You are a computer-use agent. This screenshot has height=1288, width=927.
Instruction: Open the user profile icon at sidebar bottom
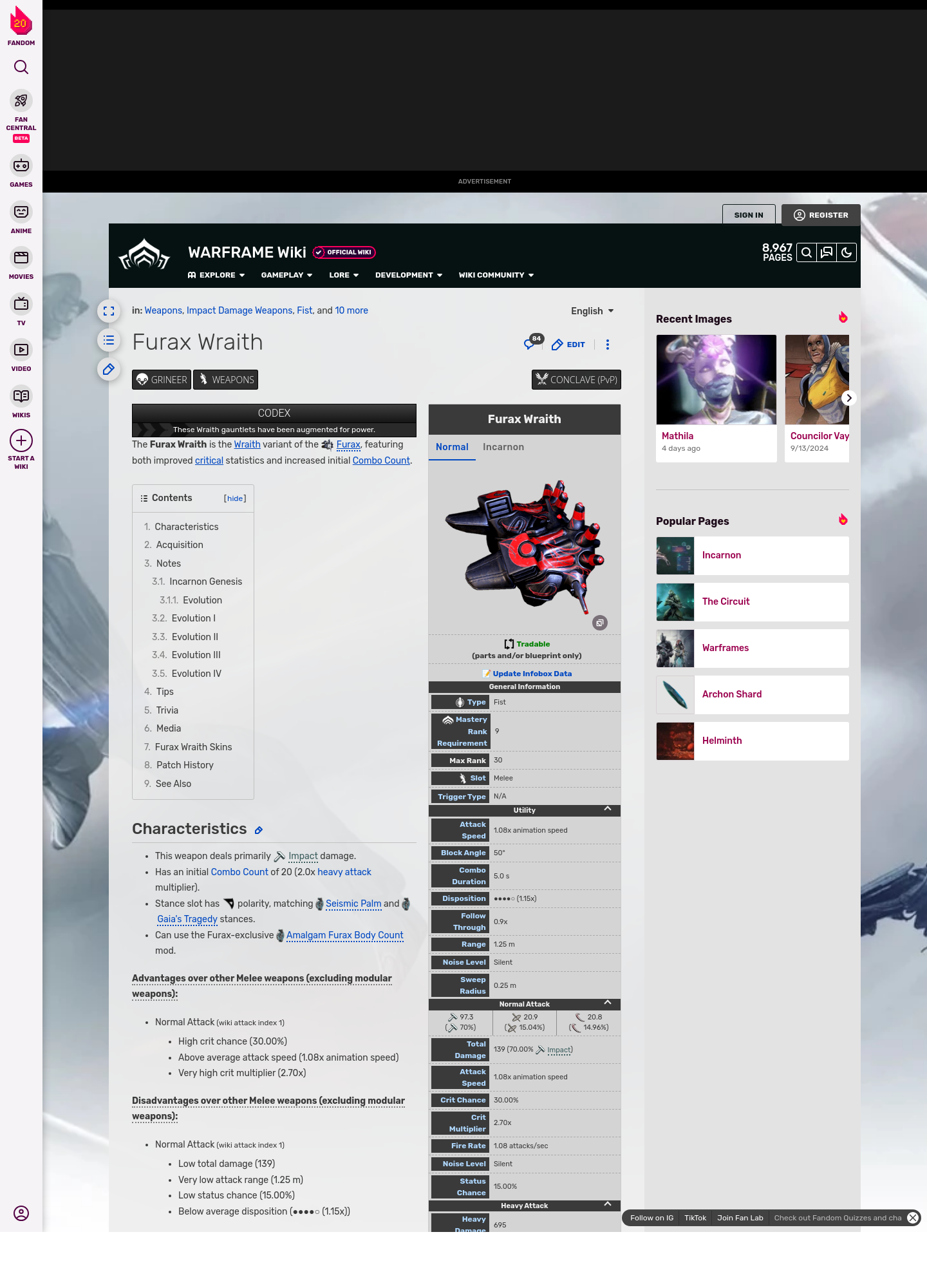tap(21, 1213)
